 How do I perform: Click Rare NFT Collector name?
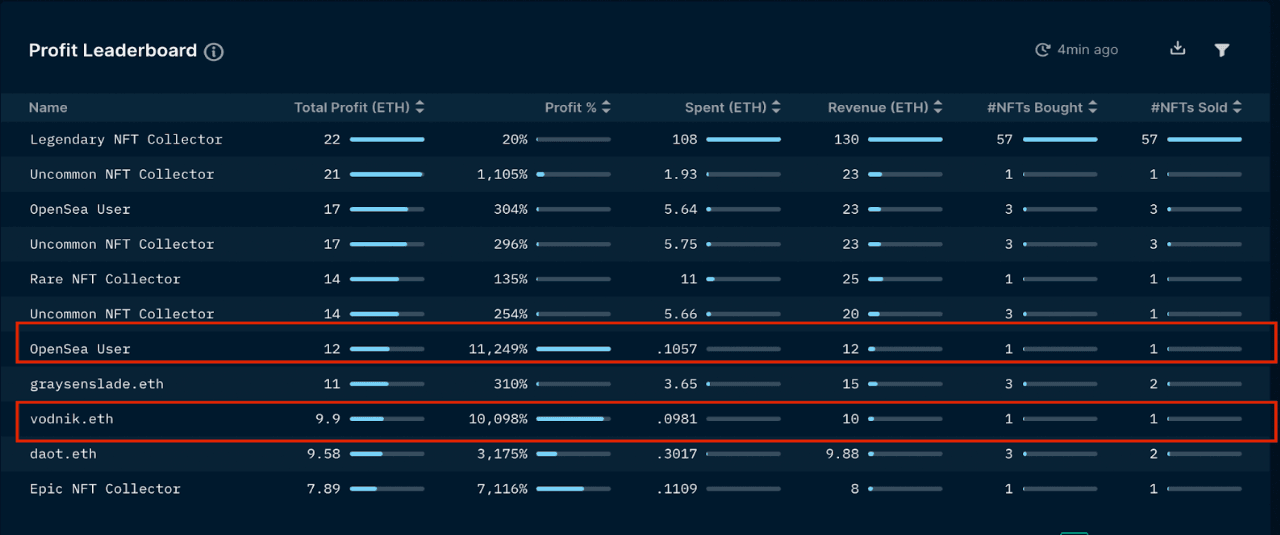tap(105, 279)
